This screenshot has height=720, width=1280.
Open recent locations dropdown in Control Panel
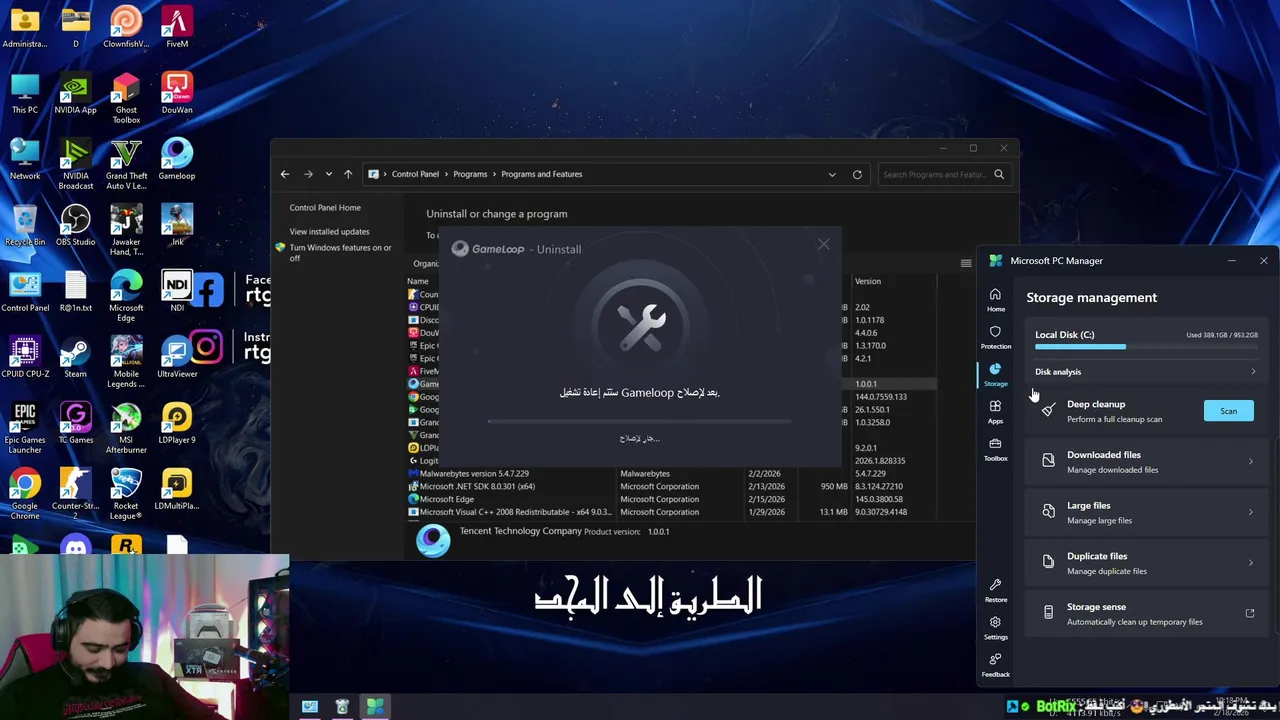point(328,174)
